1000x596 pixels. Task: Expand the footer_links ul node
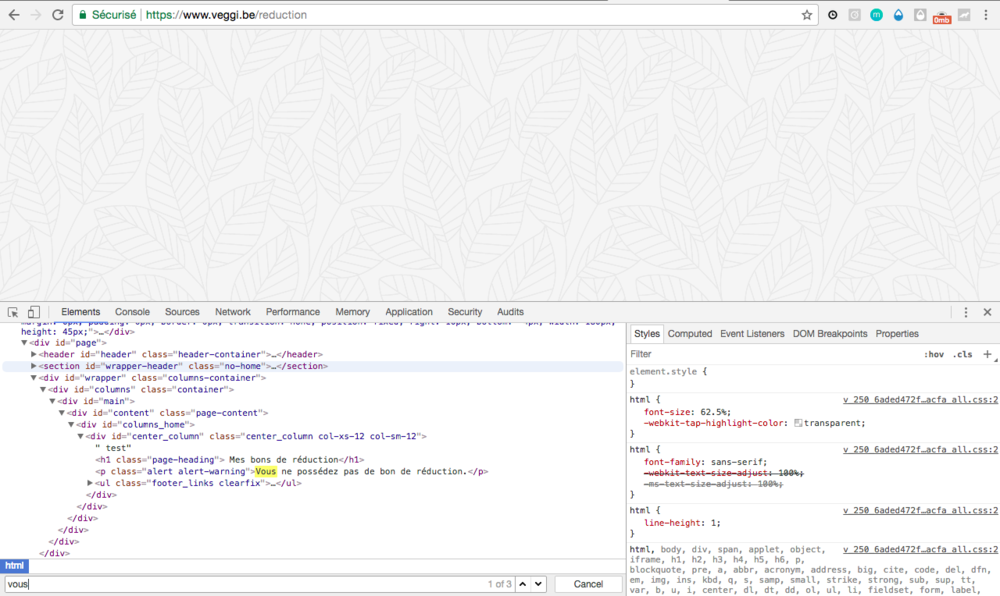click(x=91, y=483)
